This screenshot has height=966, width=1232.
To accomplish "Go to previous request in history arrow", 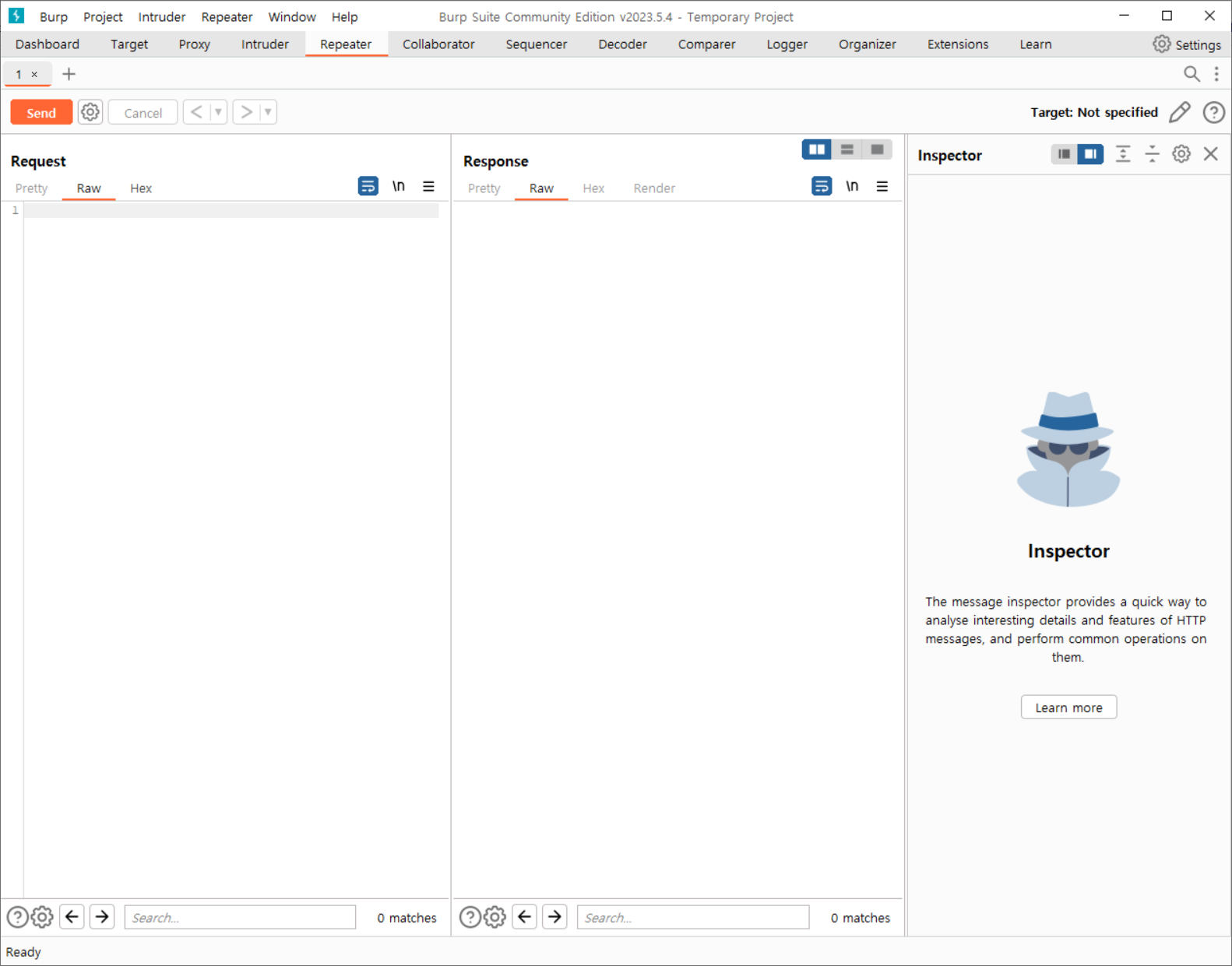I will click(197, 112).
